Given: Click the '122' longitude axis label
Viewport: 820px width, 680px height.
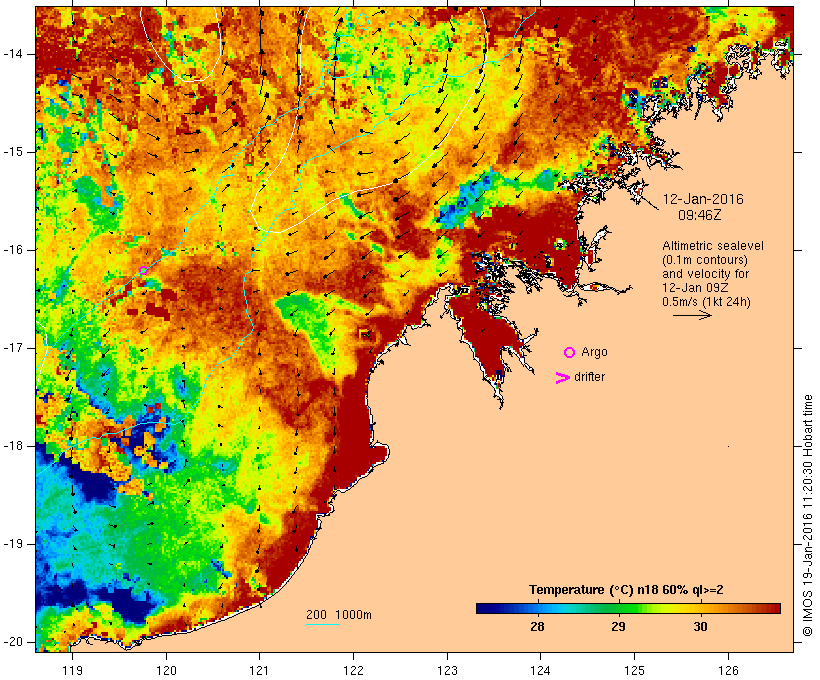Looking at the screenshot, I should click(x=353, y=670).
